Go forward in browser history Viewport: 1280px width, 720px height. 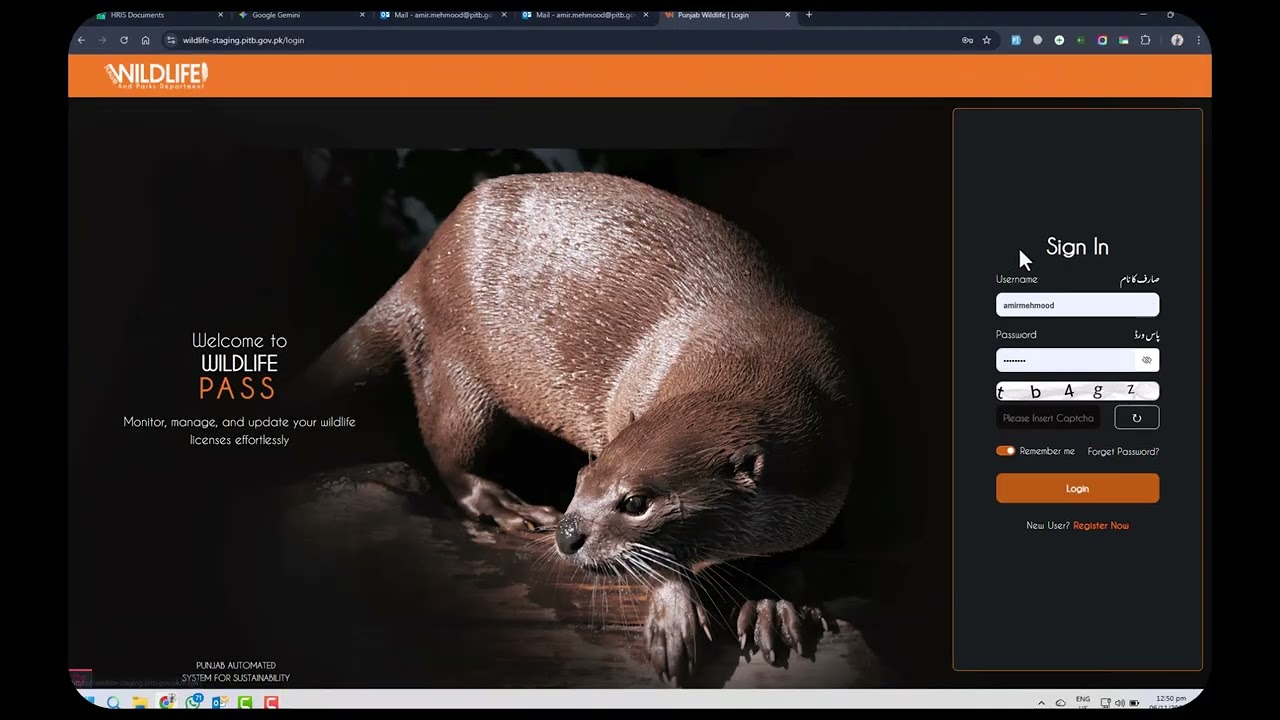(x=102, y=40)
